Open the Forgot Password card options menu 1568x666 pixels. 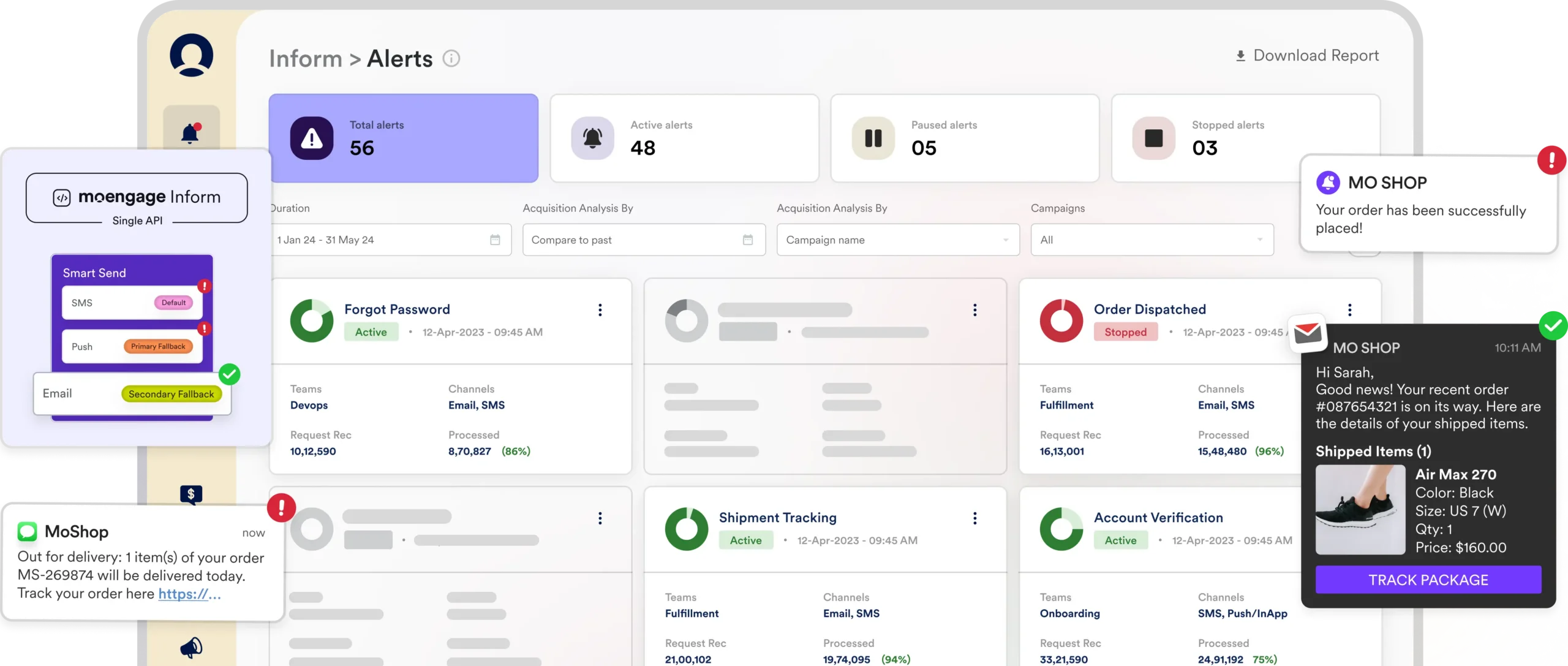(600, 310)
